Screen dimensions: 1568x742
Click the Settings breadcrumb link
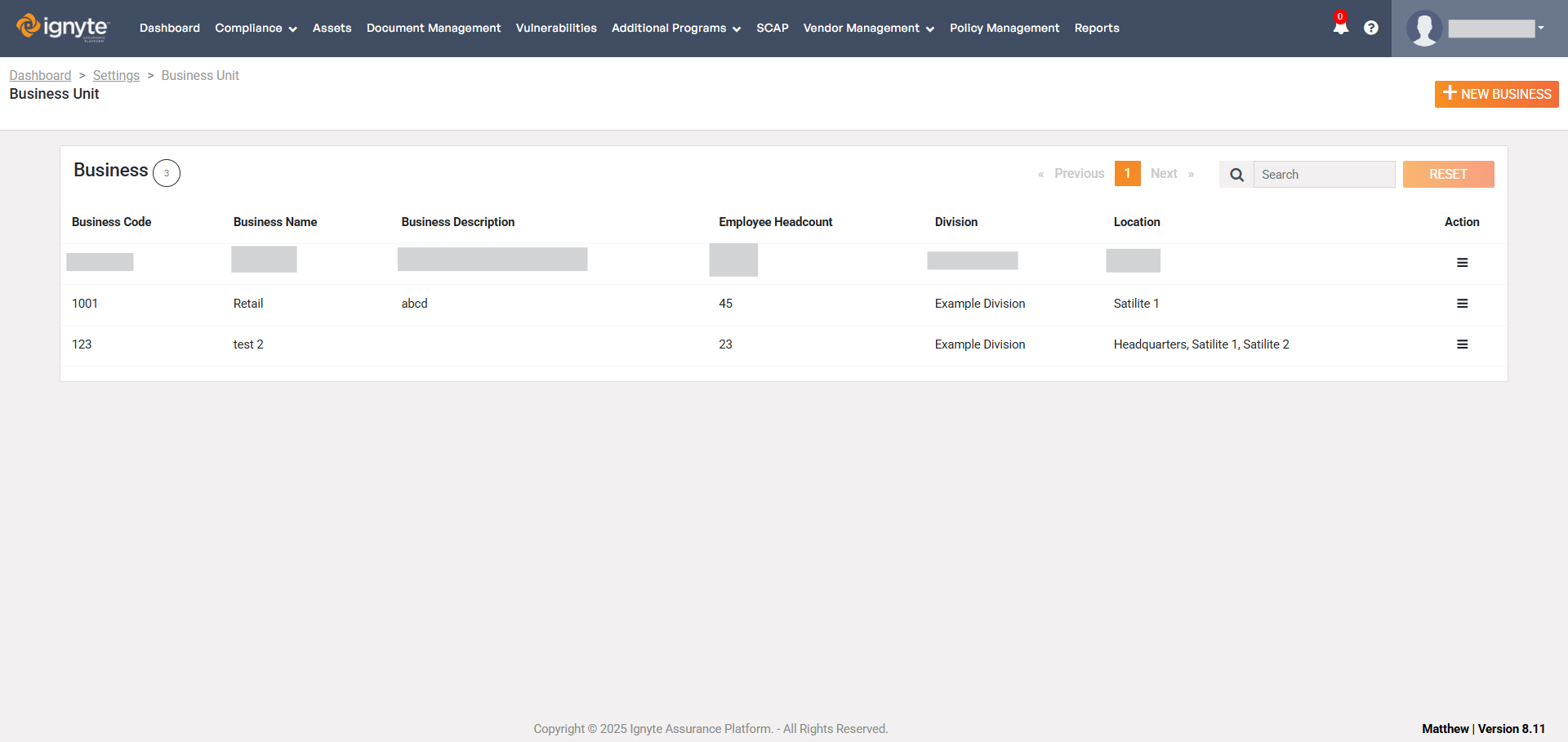point(116,75)
